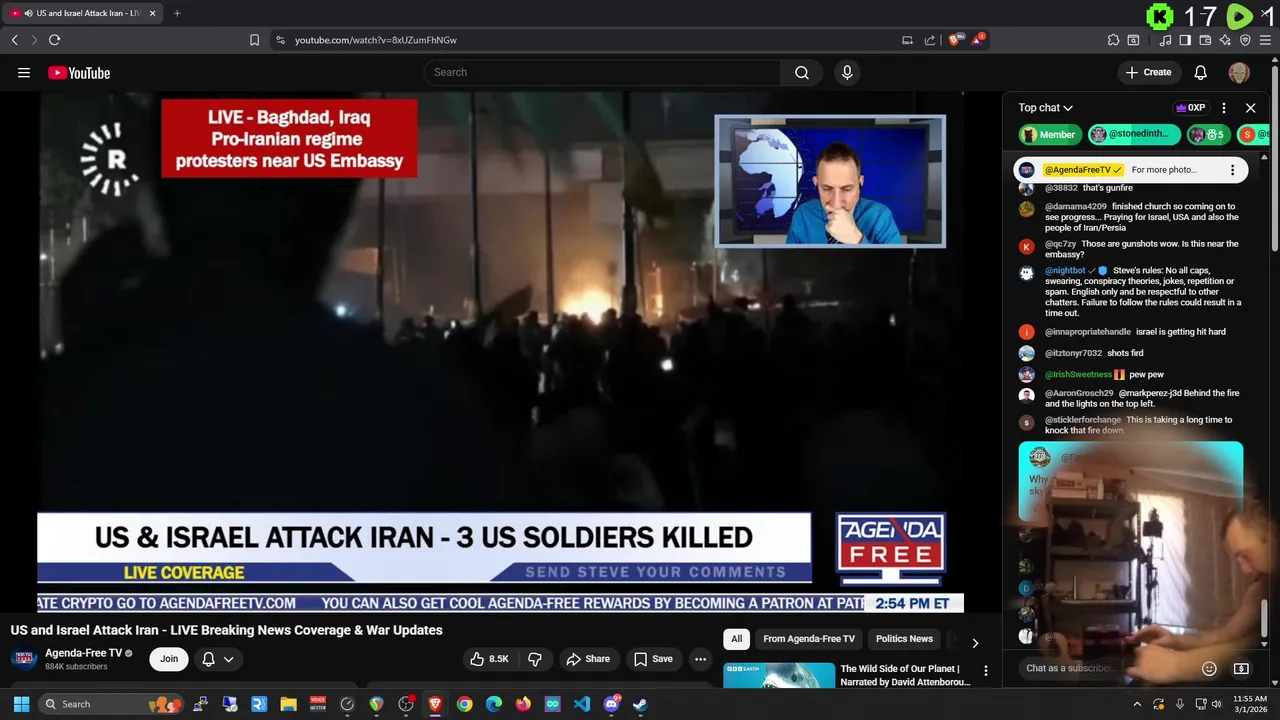Click the Brave Shields lion icon
This screenshot has width=1280, height=720.
pos(955,40)
